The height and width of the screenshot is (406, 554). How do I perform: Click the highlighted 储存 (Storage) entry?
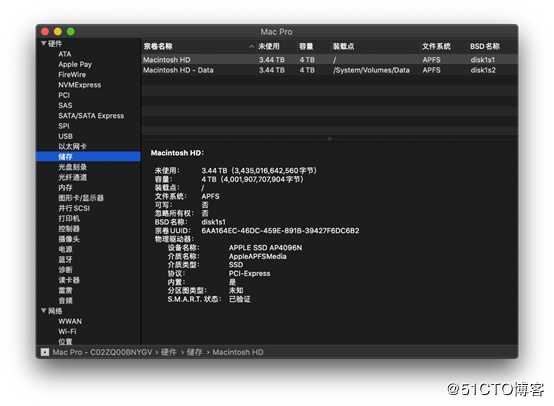tap(88, 157)
